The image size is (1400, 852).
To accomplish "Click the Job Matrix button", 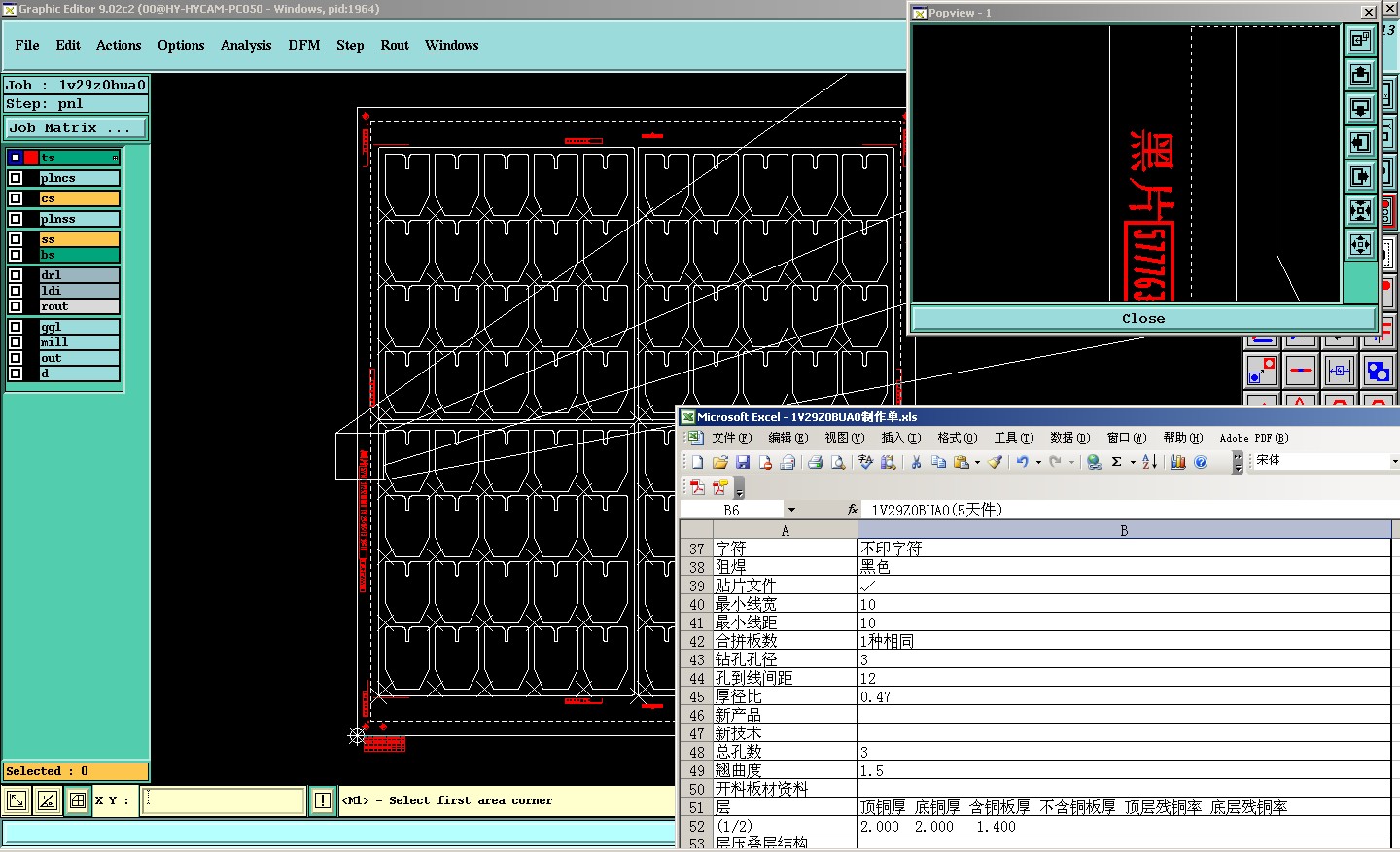I will click(76, 128).
